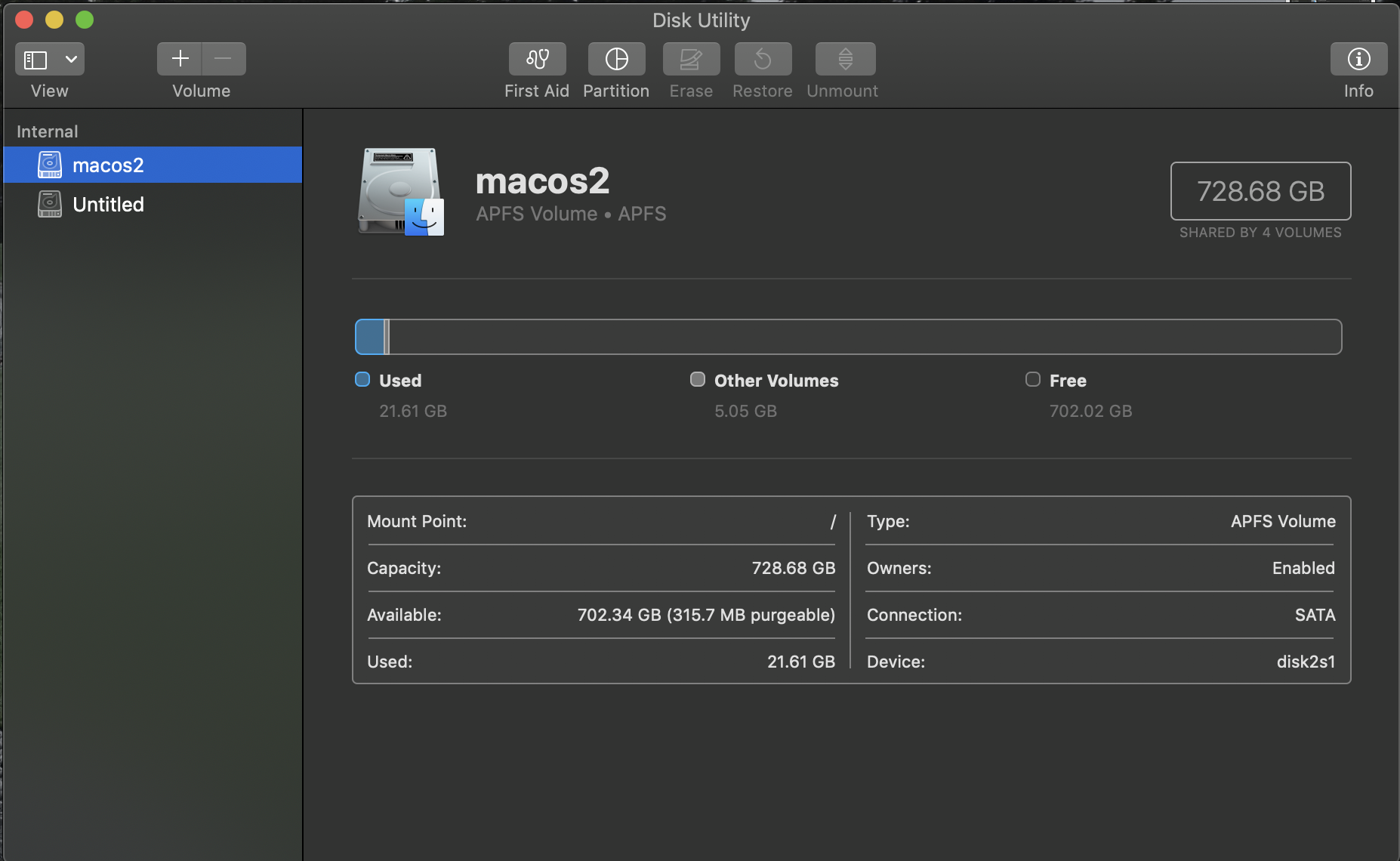Click the large macos2 drive image

pos(400,192)
